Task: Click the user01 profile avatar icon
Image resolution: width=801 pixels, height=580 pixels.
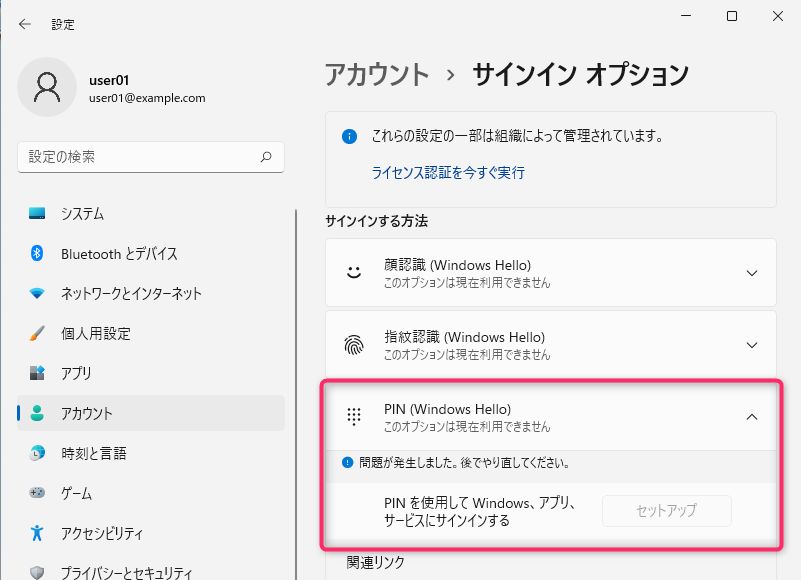Action: click(x=47, y=87)
